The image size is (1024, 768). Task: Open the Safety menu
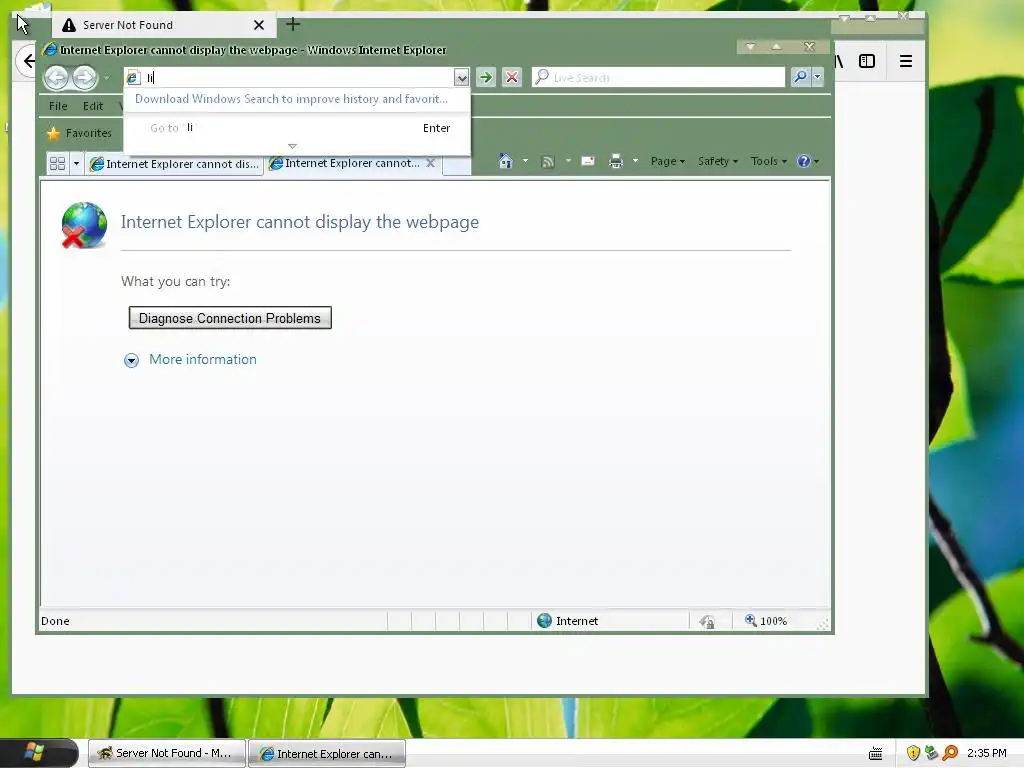pos(717,161)
